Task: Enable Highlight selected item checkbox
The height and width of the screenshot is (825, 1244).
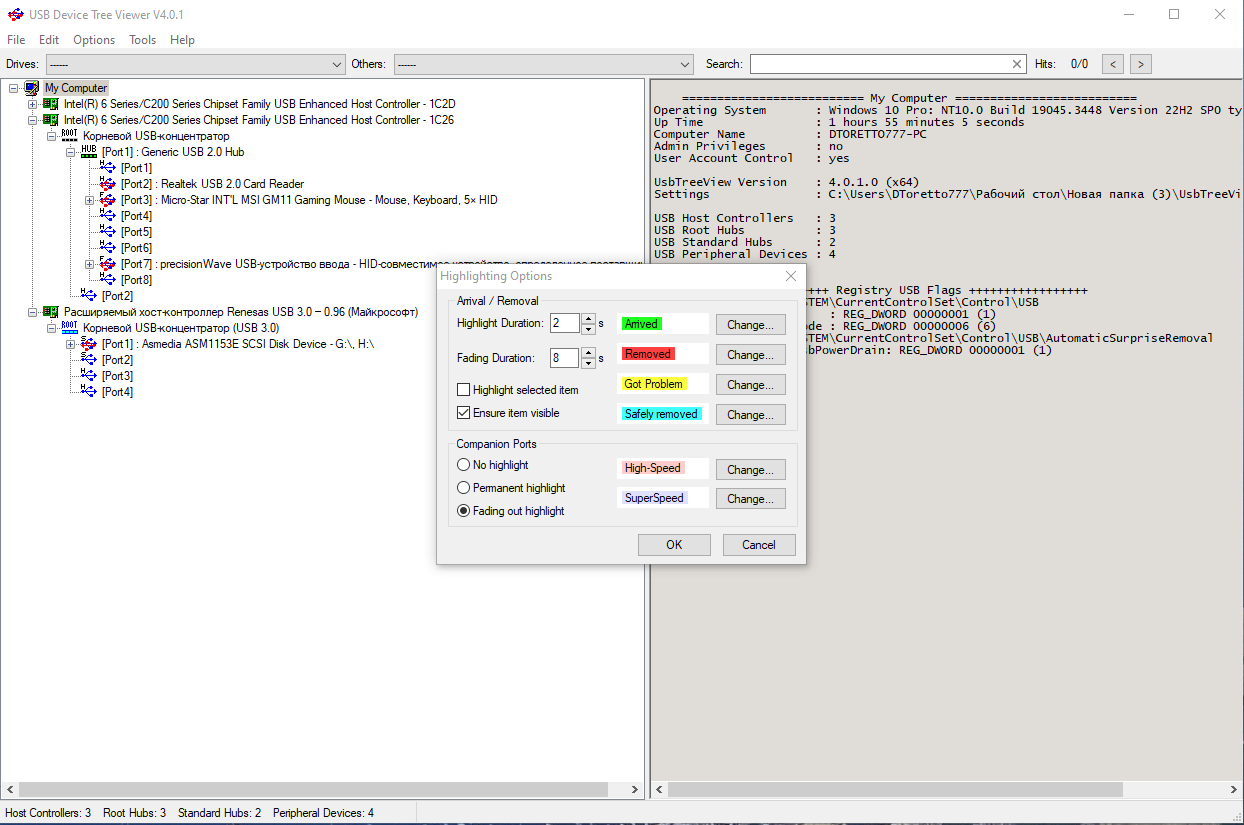Action: click(463, 390)
